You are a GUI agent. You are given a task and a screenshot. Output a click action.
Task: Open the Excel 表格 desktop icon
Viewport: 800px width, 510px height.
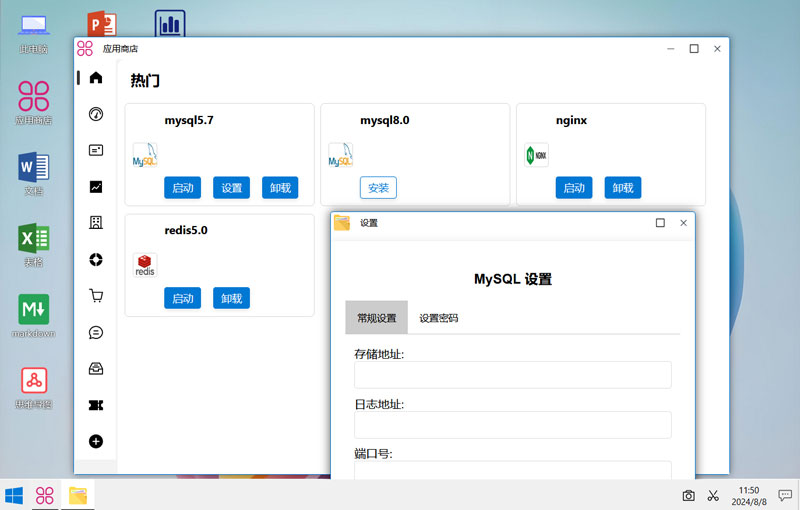click(34, 245)
